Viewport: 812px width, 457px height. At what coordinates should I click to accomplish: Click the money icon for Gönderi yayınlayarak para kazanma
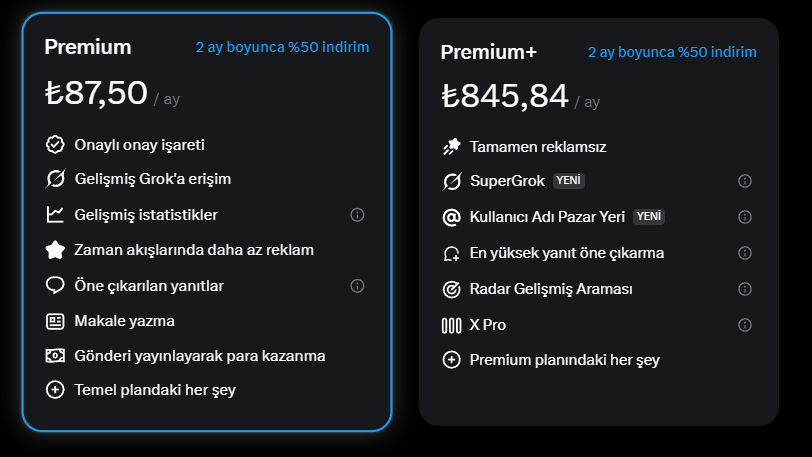pyautogui.click(x=55, y=356)
